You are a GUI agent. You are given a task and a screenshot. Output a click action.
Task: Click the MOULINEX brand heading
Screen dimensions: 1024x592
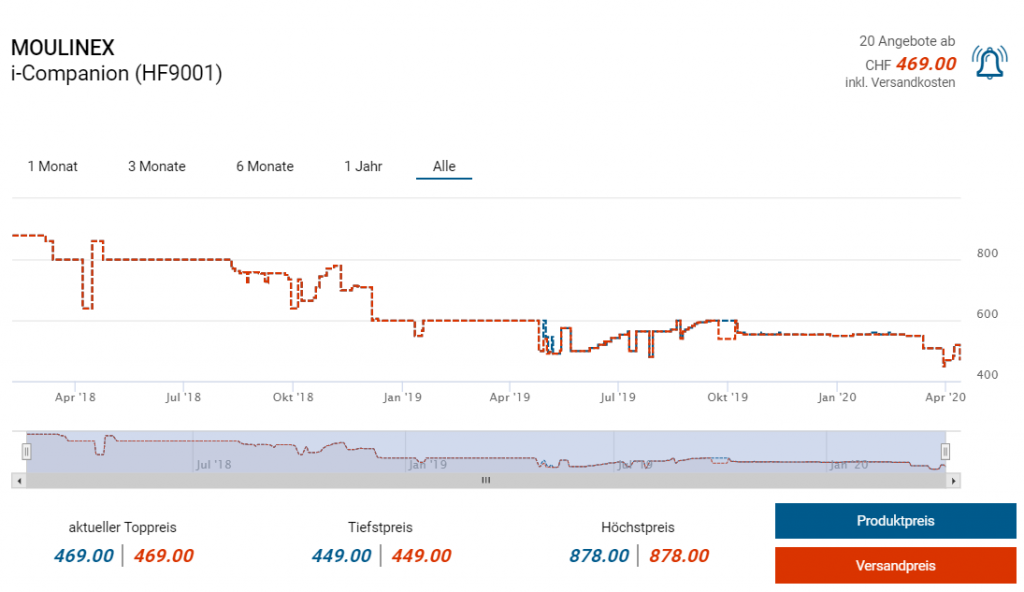click(x=62, y=48)
